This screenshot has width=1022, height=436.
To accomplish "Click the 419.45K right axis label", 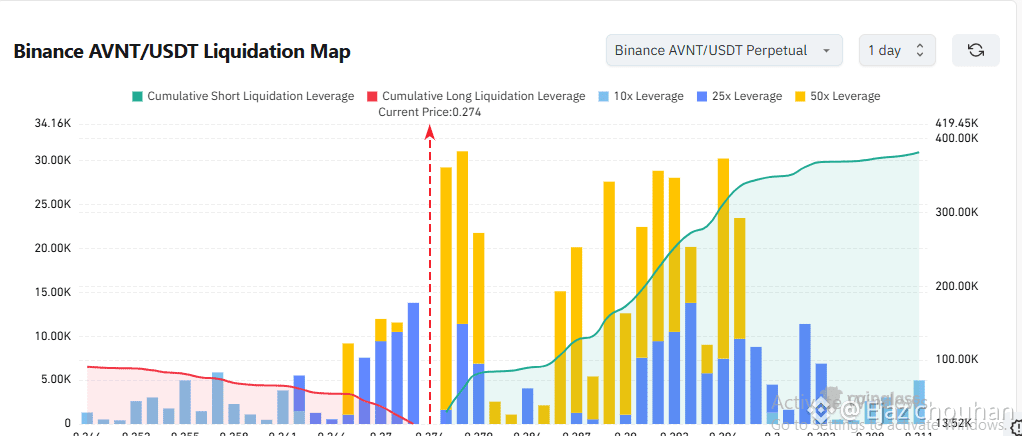I will (x=958, y=123).
